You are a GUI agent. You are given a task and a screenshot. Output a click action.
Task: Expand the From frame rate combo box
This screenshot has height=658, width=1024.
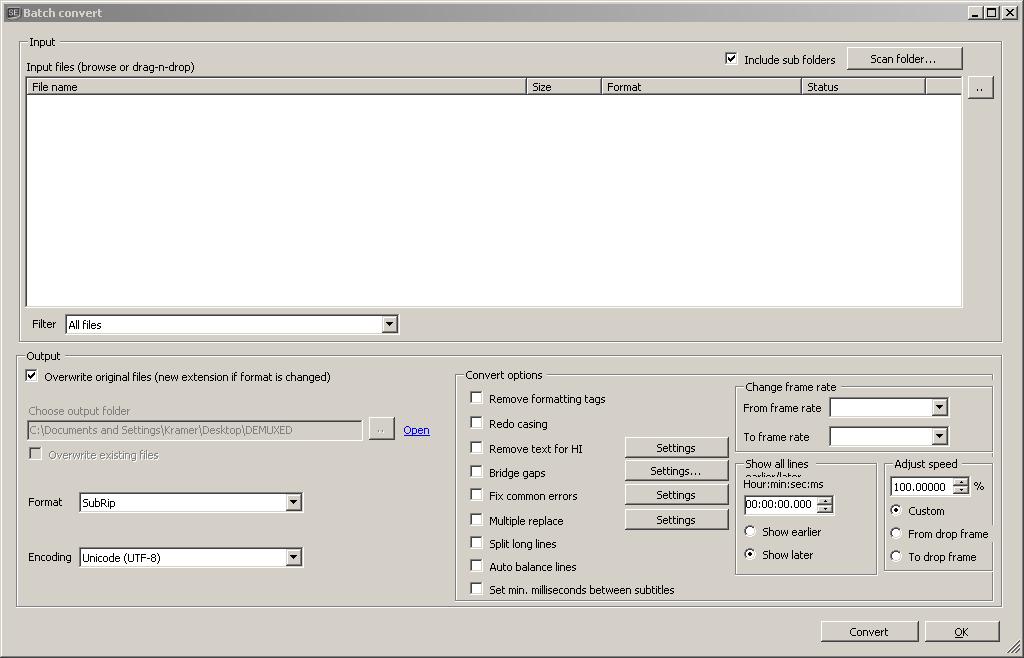938,407
